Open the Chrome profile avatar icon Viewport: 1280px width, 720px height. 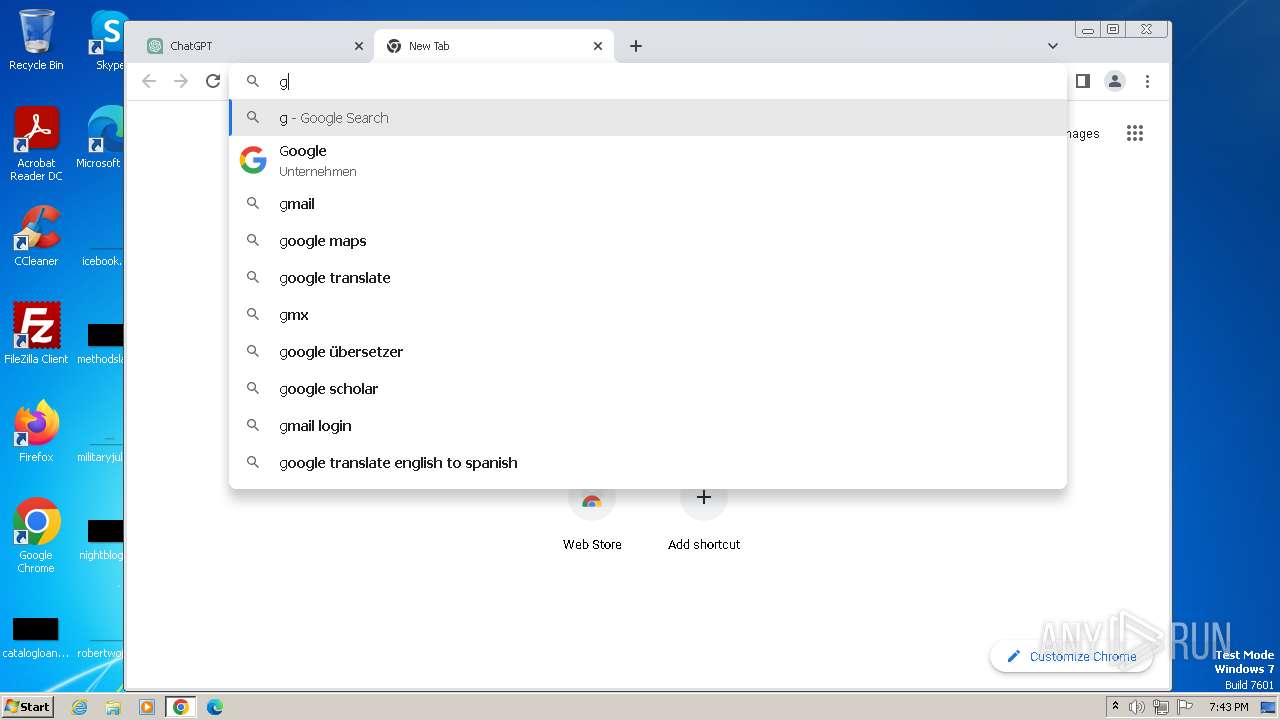1115,81
